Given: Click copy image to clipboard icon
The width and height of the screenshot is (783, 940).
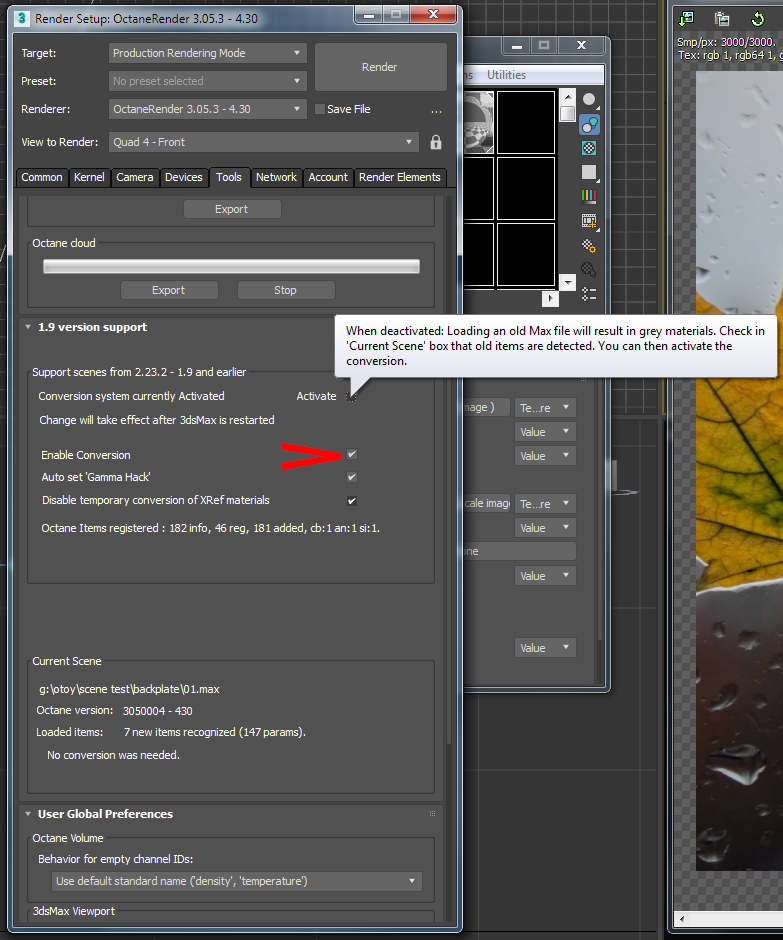Looking at the screenshot, I should 722,19.
